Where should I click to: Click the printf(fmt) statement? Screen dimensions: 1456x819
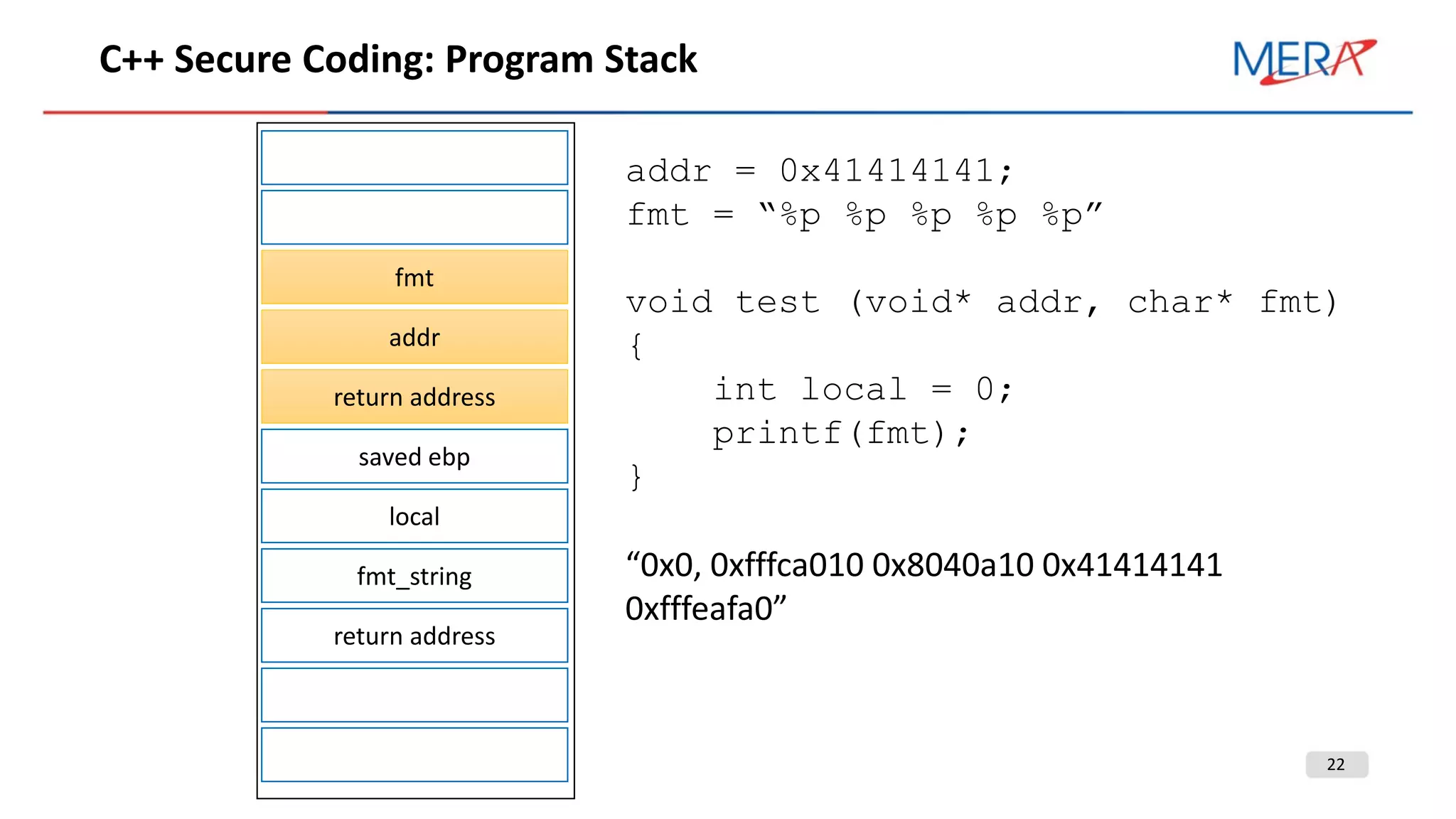coord(840,434)
